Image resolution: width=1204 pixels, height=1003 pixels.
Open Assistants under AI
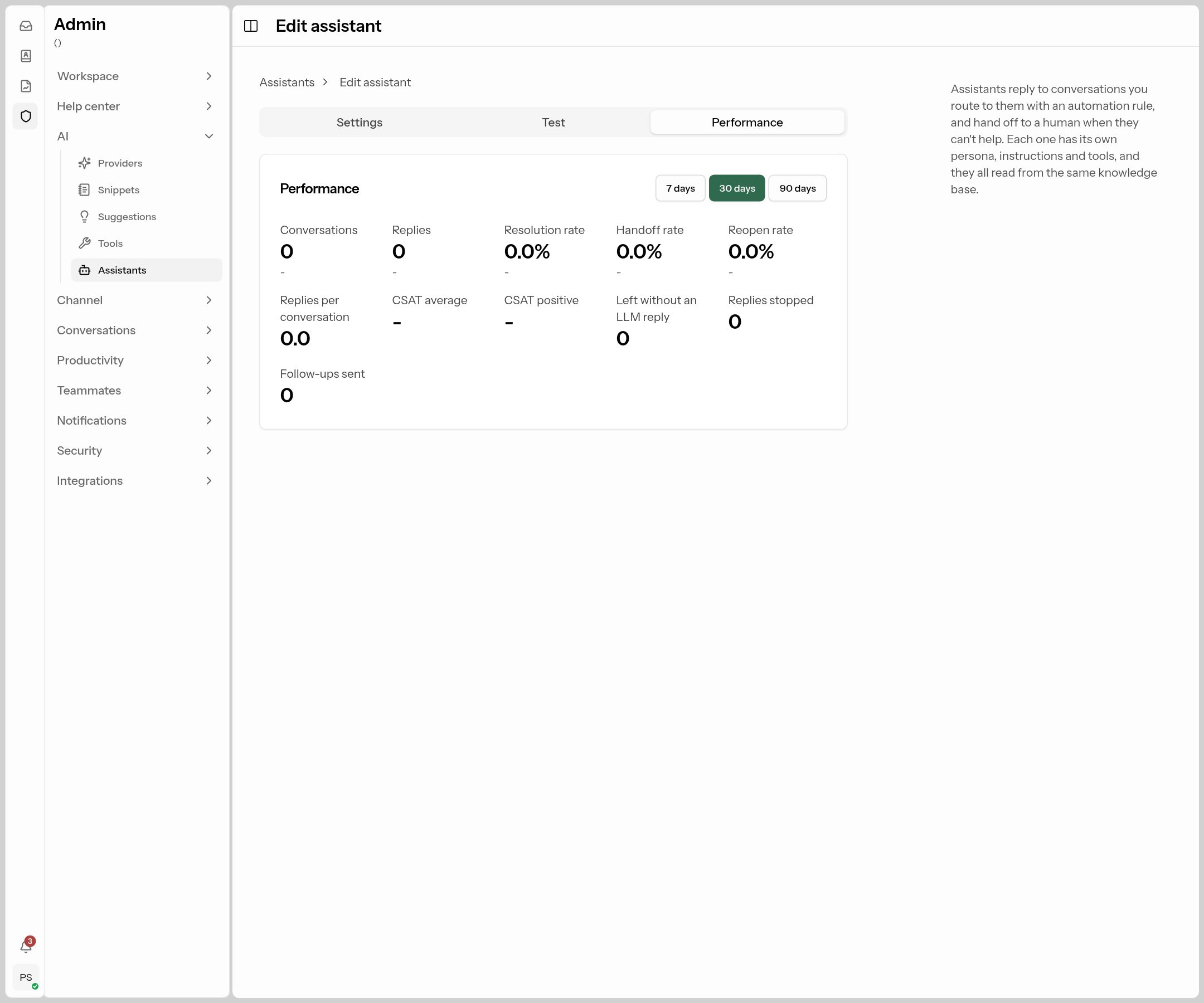[x=146, y=270]
